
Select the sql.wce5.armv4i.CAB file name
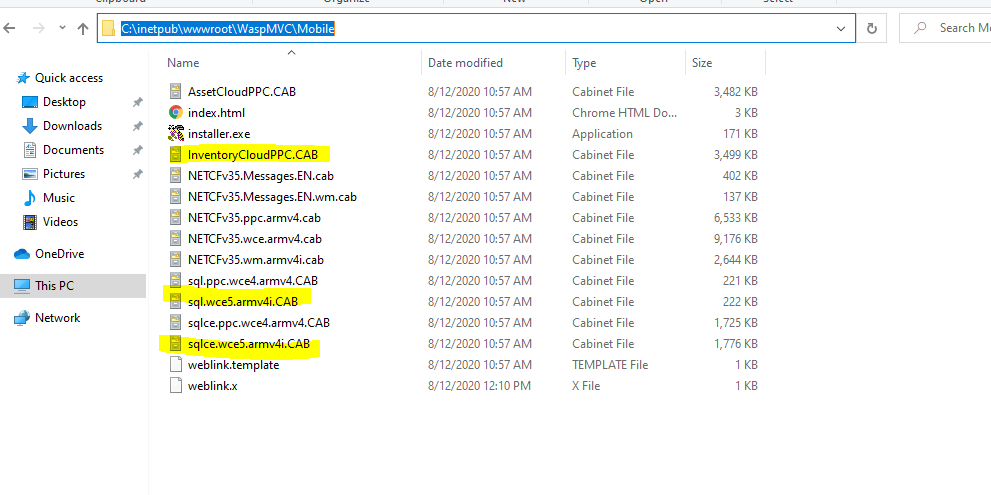243,302
